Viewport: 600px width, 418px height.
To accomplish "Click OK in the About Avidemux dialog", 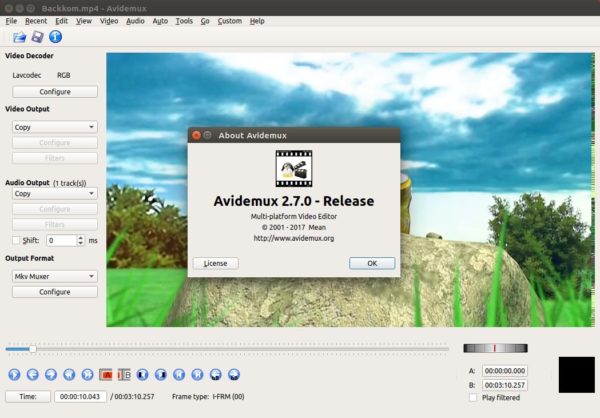I will coord(372,263).
